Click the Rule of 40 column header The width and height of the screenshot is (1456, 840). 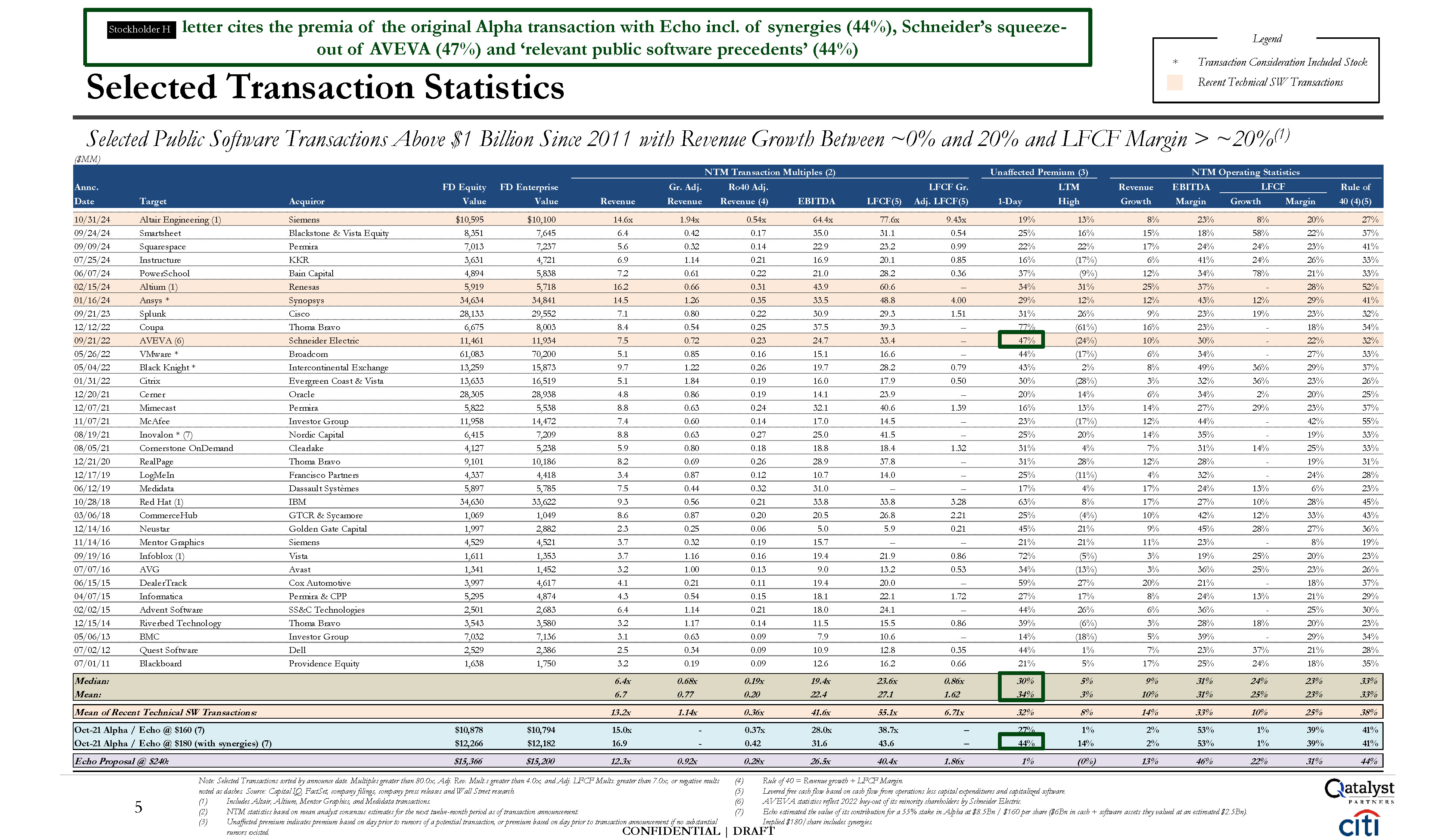1354,194
